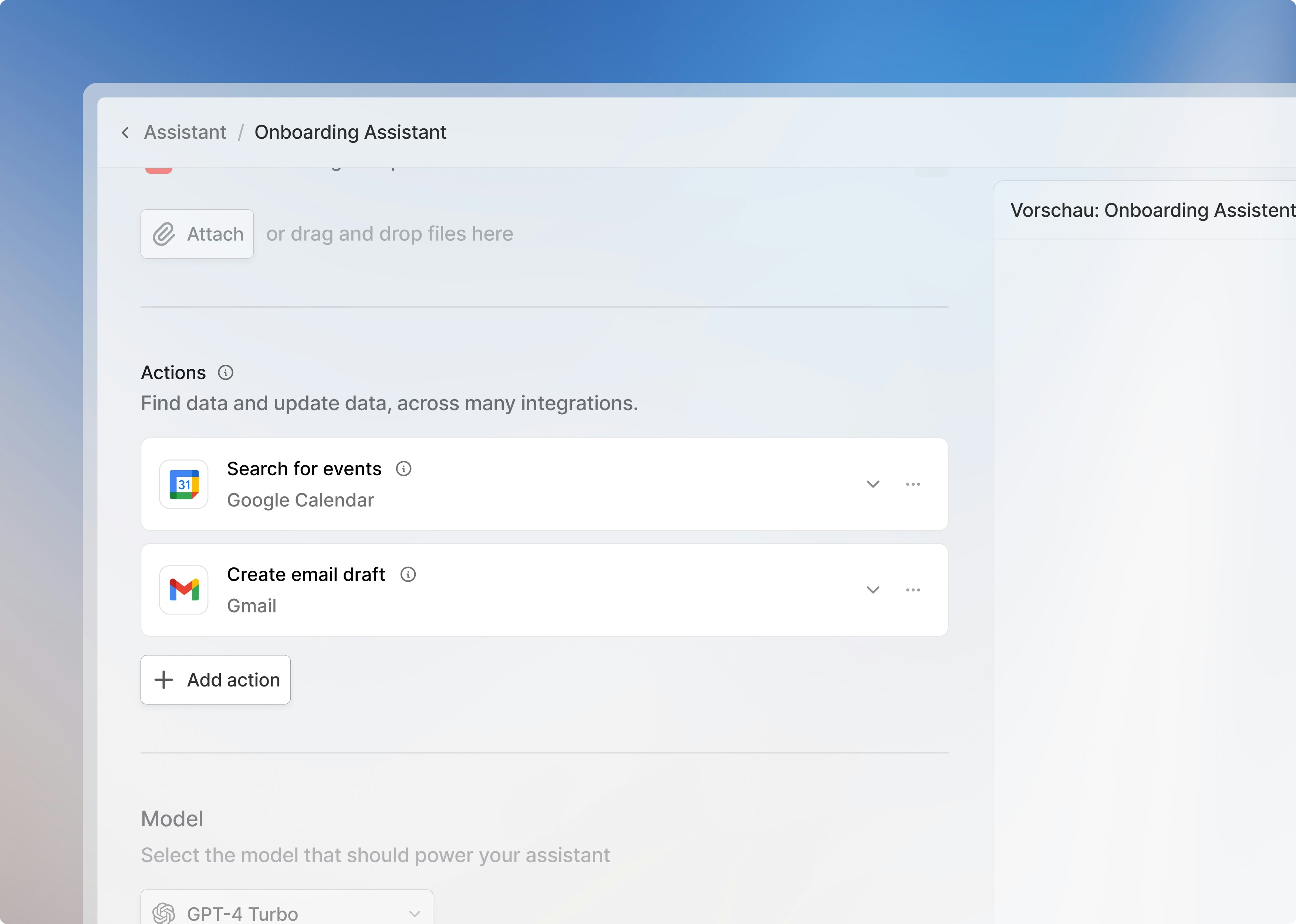Select the Create email draft title
This screenshot has height=924, width=1296.
(x=306, y=575)
